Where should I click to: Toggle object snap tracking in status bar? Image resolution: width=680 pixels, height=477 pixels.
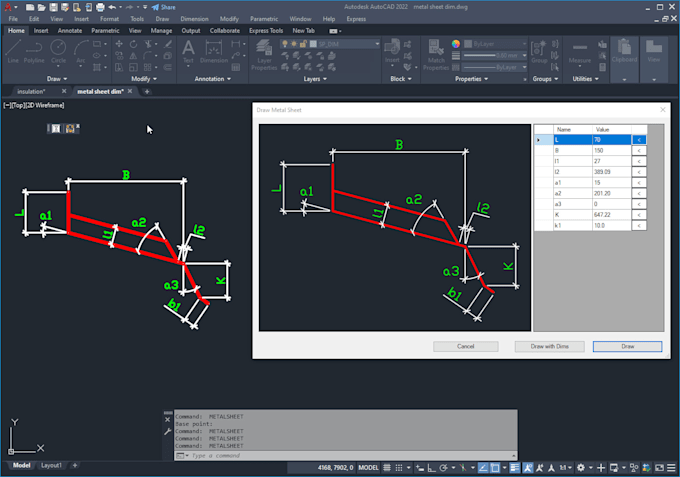pos(483,467)
